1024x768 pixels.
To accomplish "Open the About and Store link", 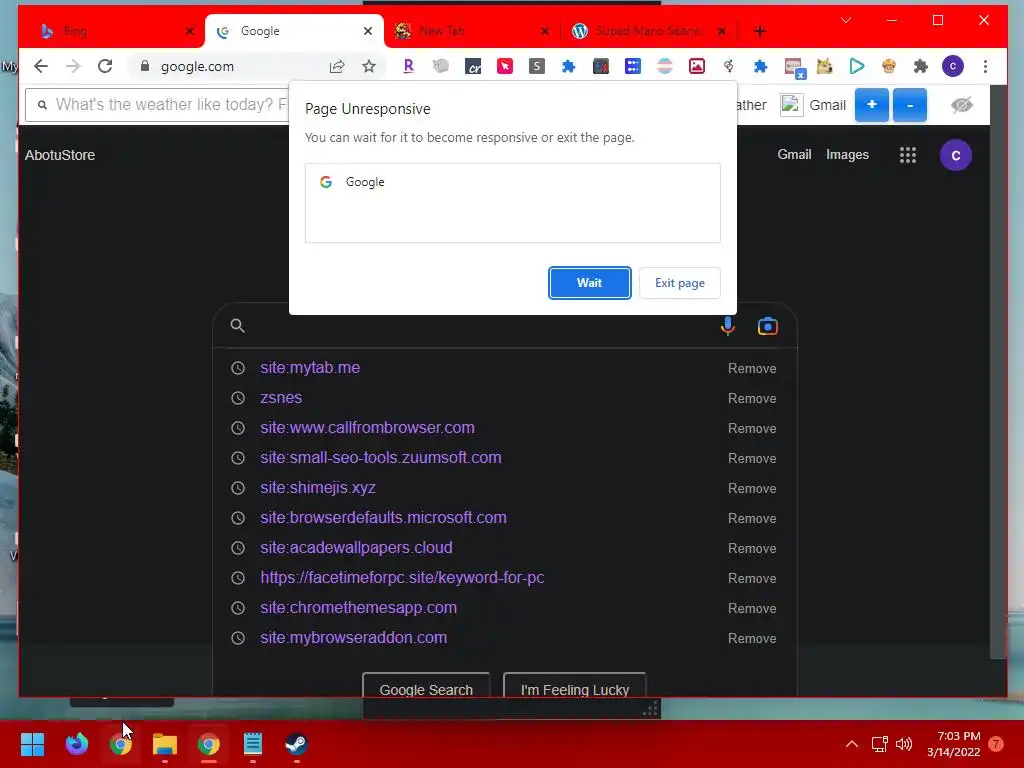I will pyautogui.click(x=60, y=155).
